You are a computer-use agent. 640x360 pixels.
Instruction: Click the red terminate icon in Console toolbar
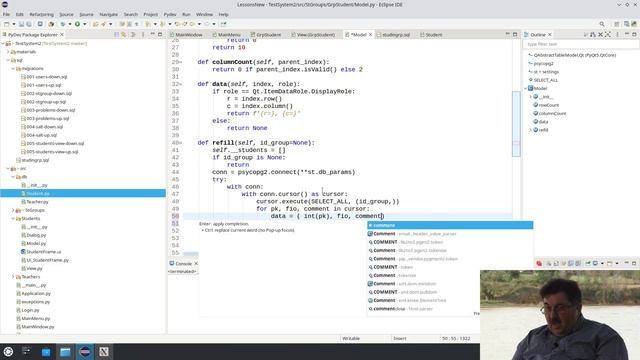click(x=539, y=264)
